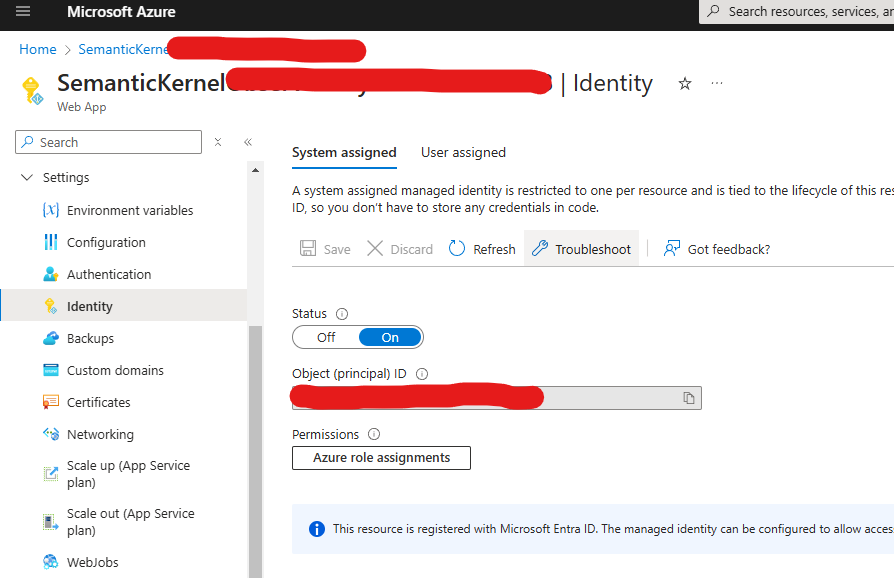Image resolution: width=894 pixels, height=578 pixels.
Task: Click the global search magnifier icon
Action: [713, 11]
